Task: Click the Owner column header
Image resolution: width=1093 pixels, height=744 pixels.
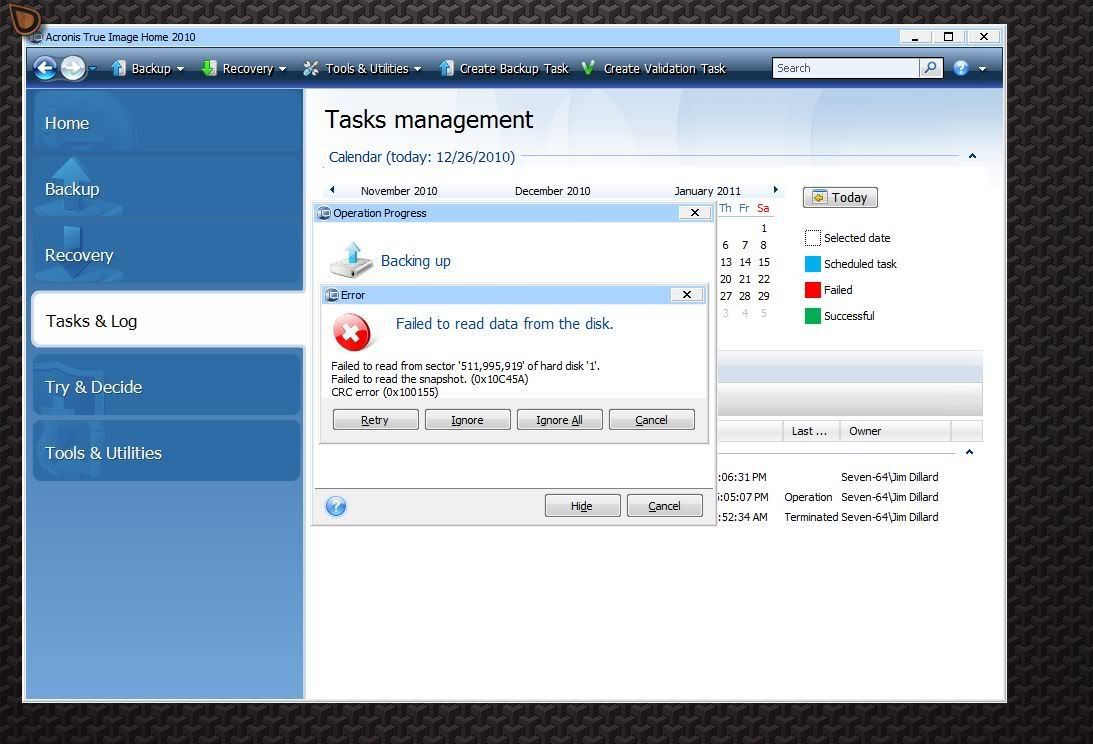Action: (x=895, y=431)
